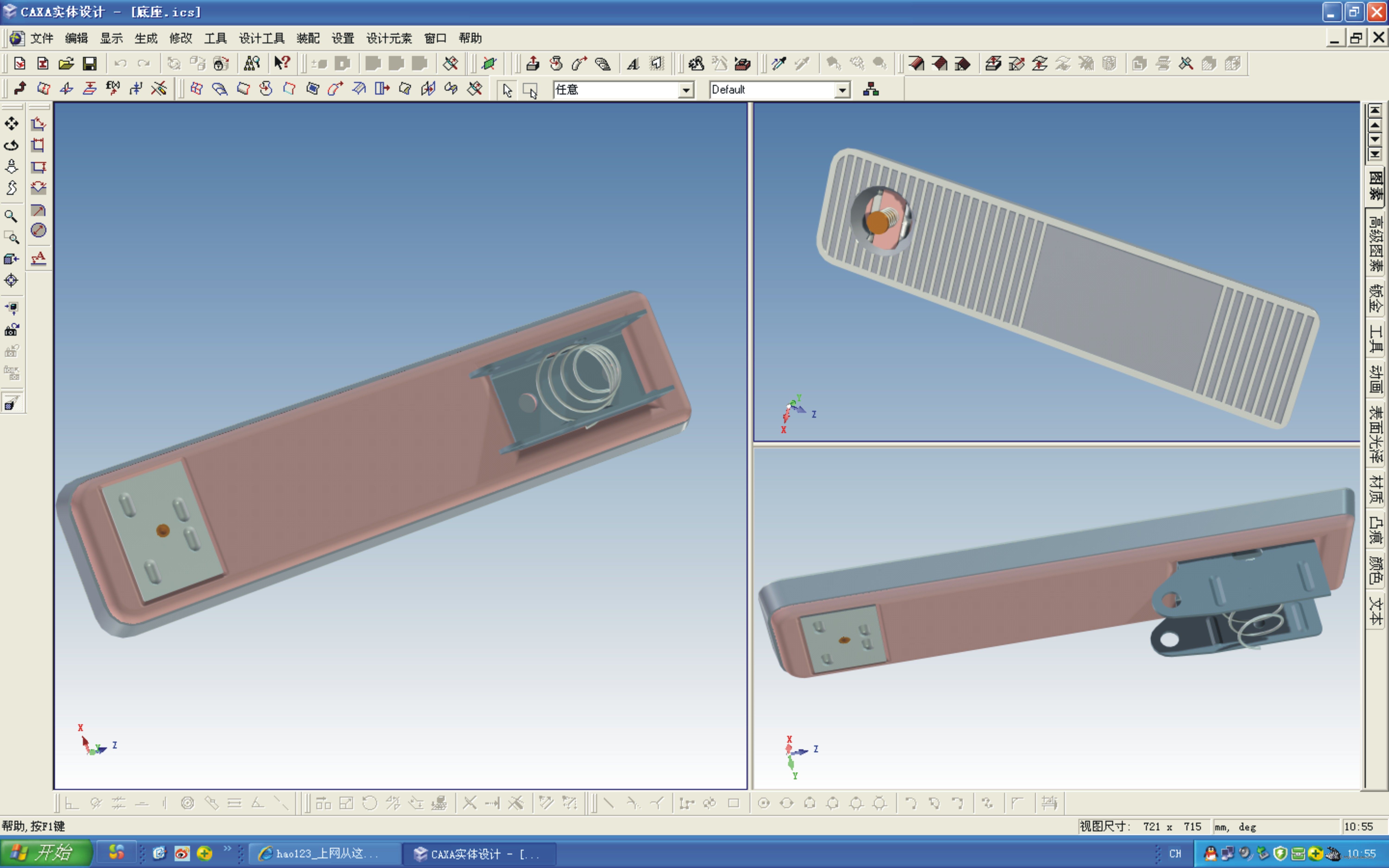Select the Horizontal dimension tool
Screen dimensions: 1389x868
click(x=38, y=145)
